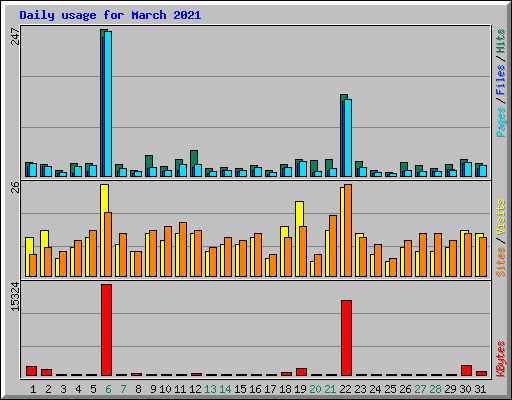The width and height of the screenshot is (512, 400).
Task: Click the 'Daily usage for March 2021' title
Action: [x=110, y=15]
